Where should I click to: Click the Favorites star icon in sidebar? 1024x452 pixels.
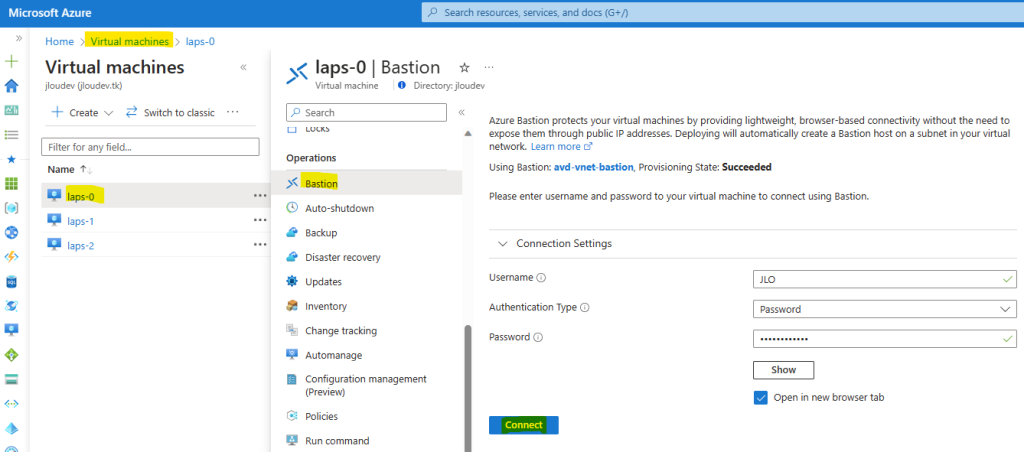coord(12,159)
